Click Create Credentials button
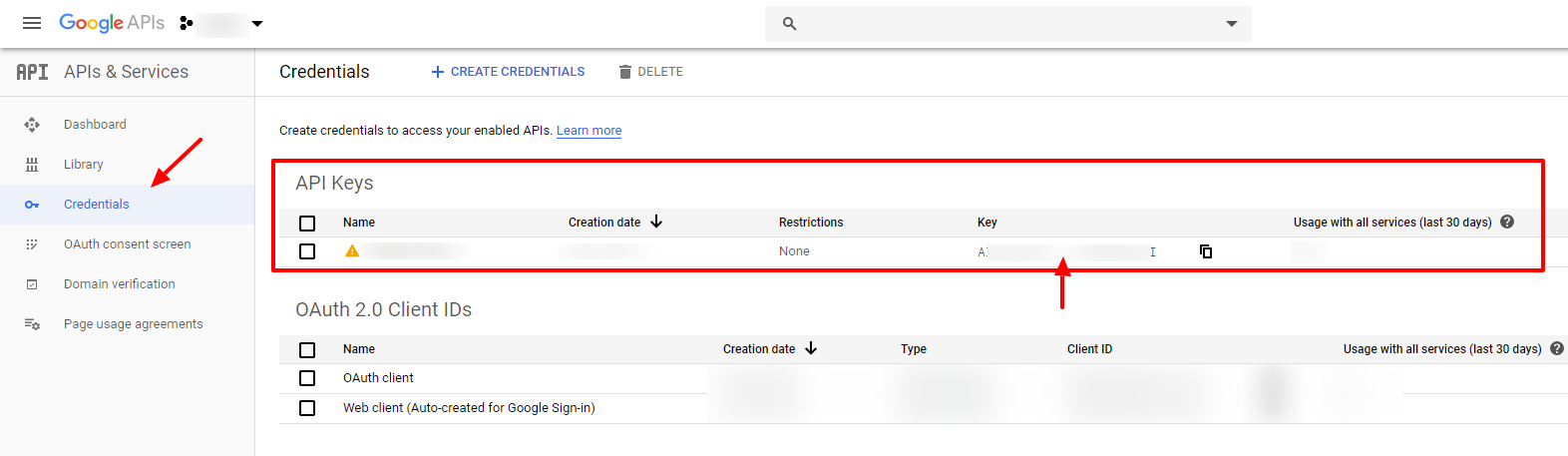Viewport: 1568px width, 456px height. pos(508,72)
